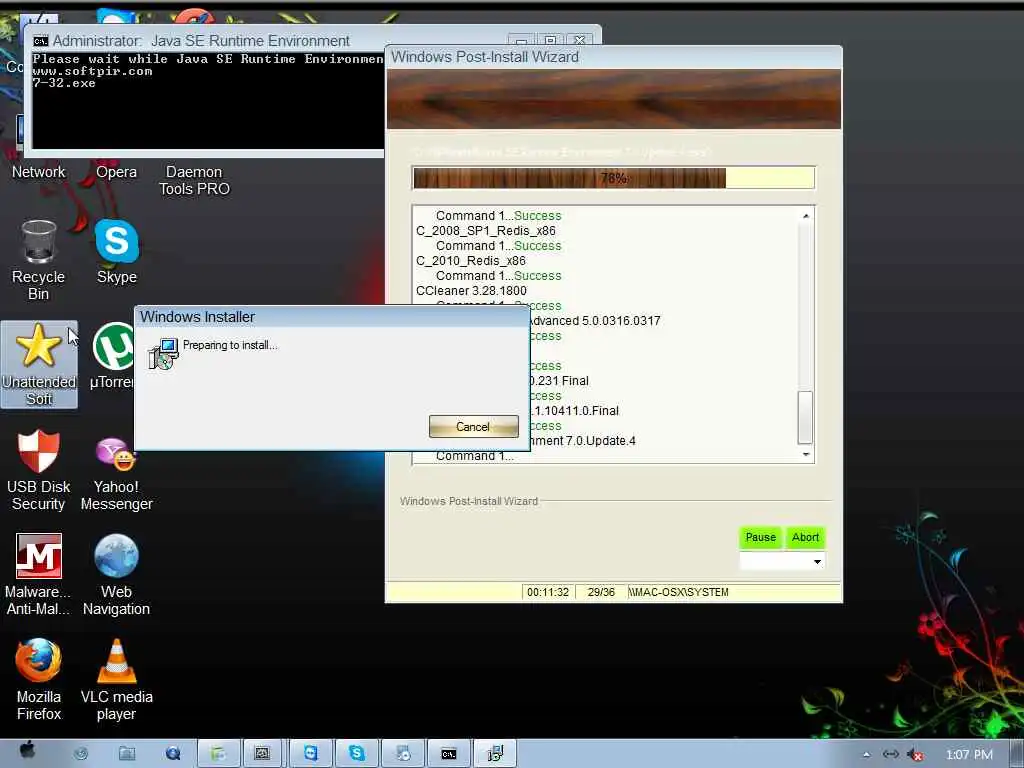Click the install log scrollbar thumb
Screen dimensions: 1024x768
pyautogui.click(x=806, y=418)
